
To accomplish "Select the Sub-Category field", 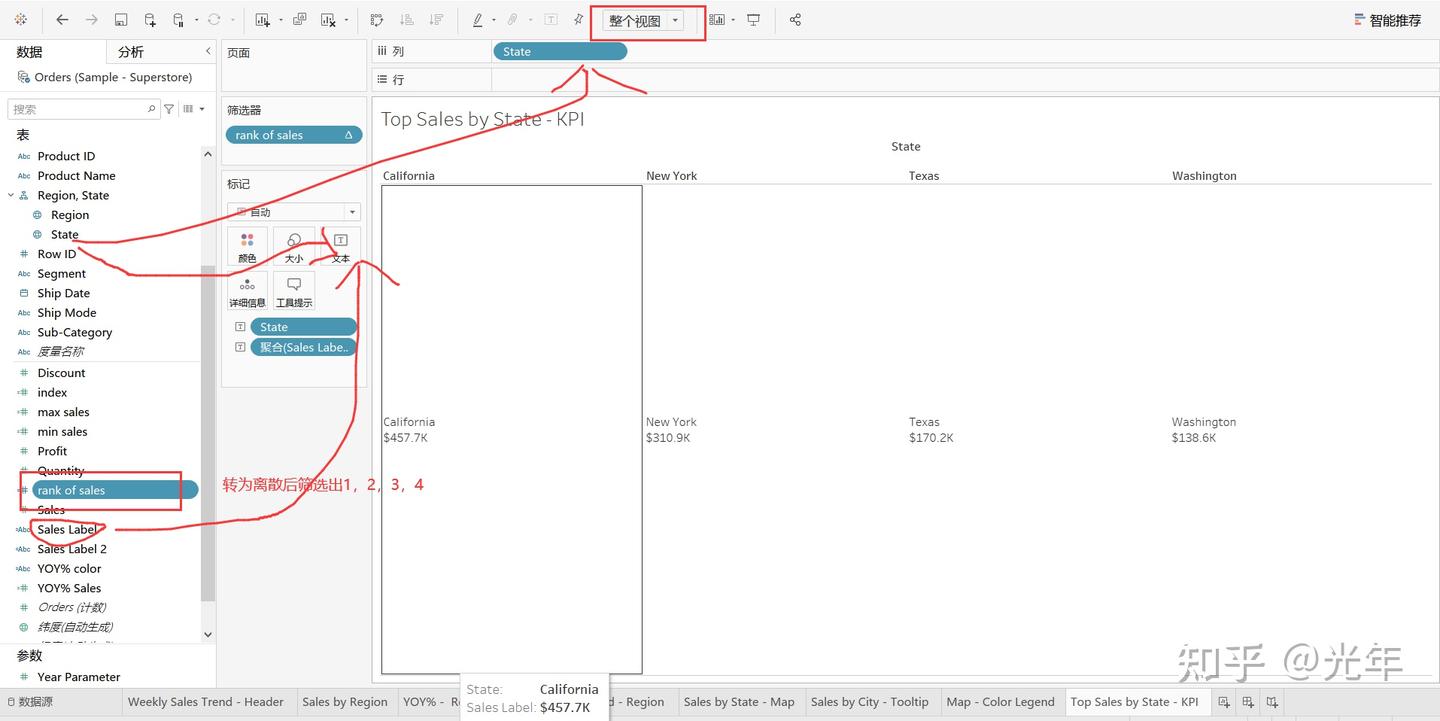I will tap(75, 332).
